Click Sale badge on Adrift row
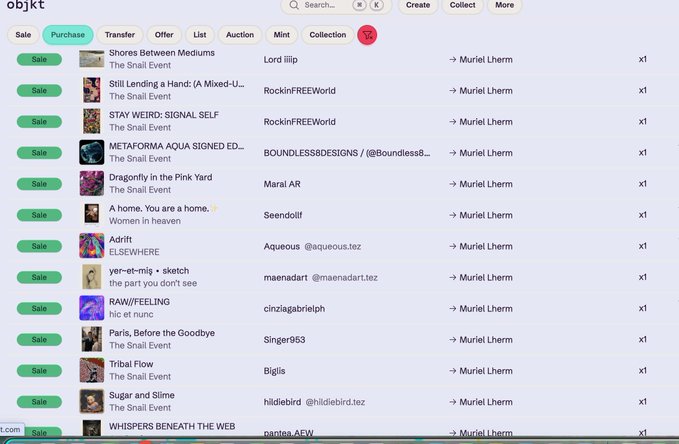Viewport: 679px width, 444px height. coord(39,246)
